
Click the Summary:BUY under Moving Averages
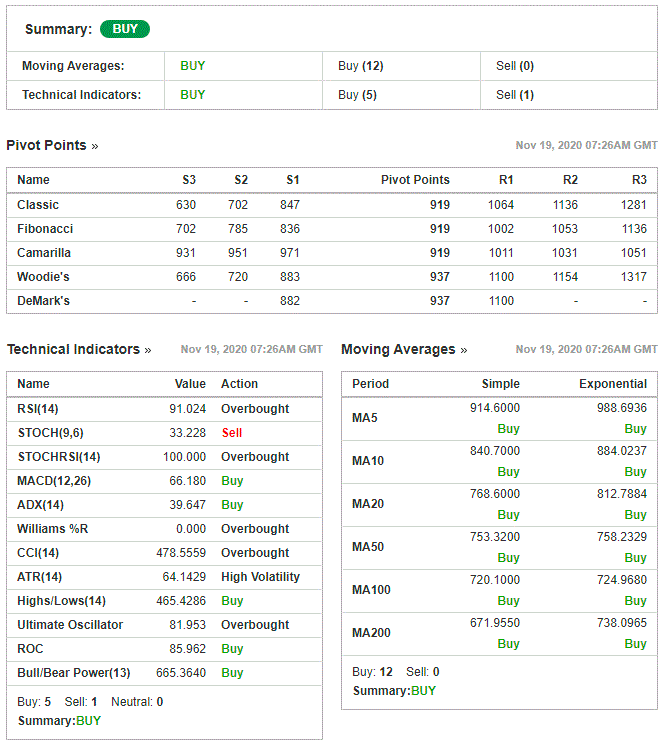point(394,691)
